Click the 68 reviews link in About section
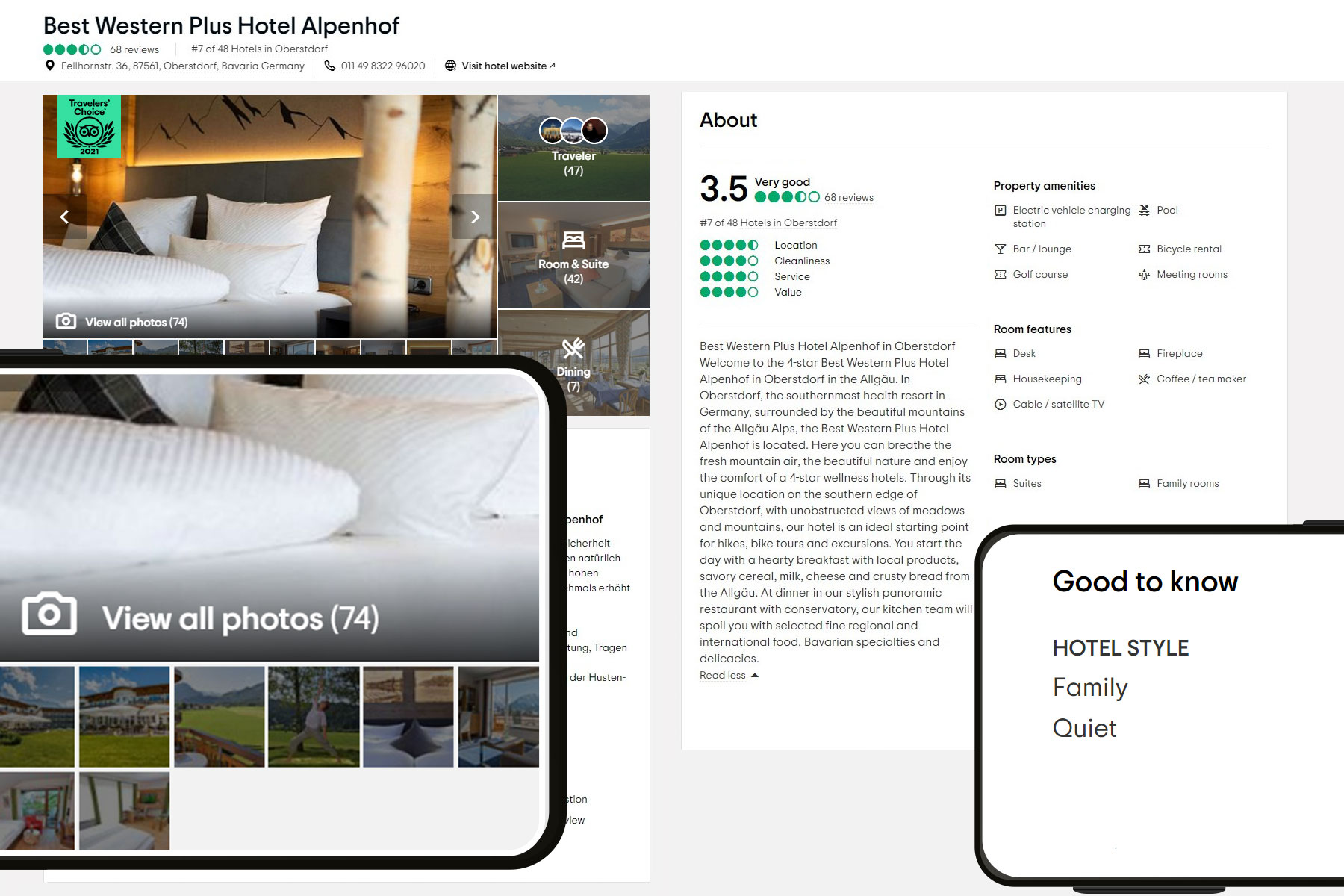The width and height of the screenshot is (1344, 896). pyautogui.click(x=849, y=197)
